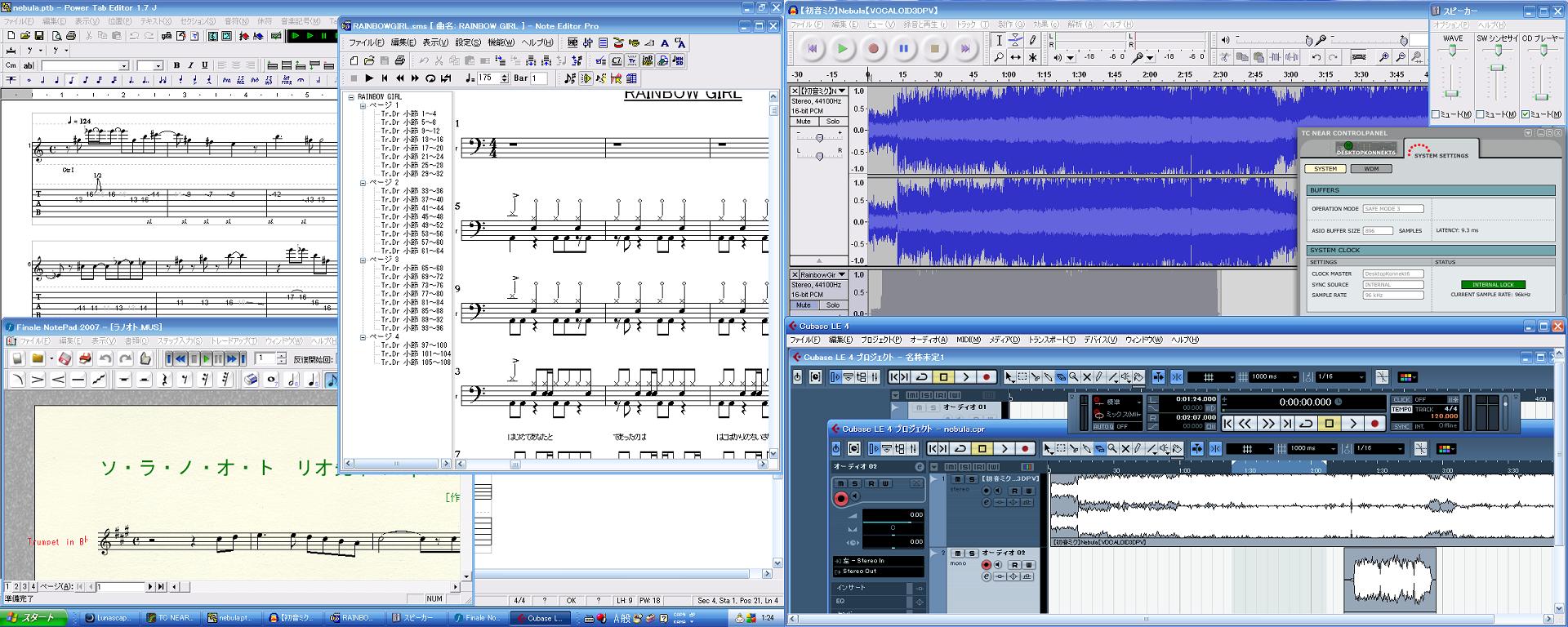Open the オプション(P) menu in the Speaker window
Viewport: 1568px width, 627px height.
1451,25
